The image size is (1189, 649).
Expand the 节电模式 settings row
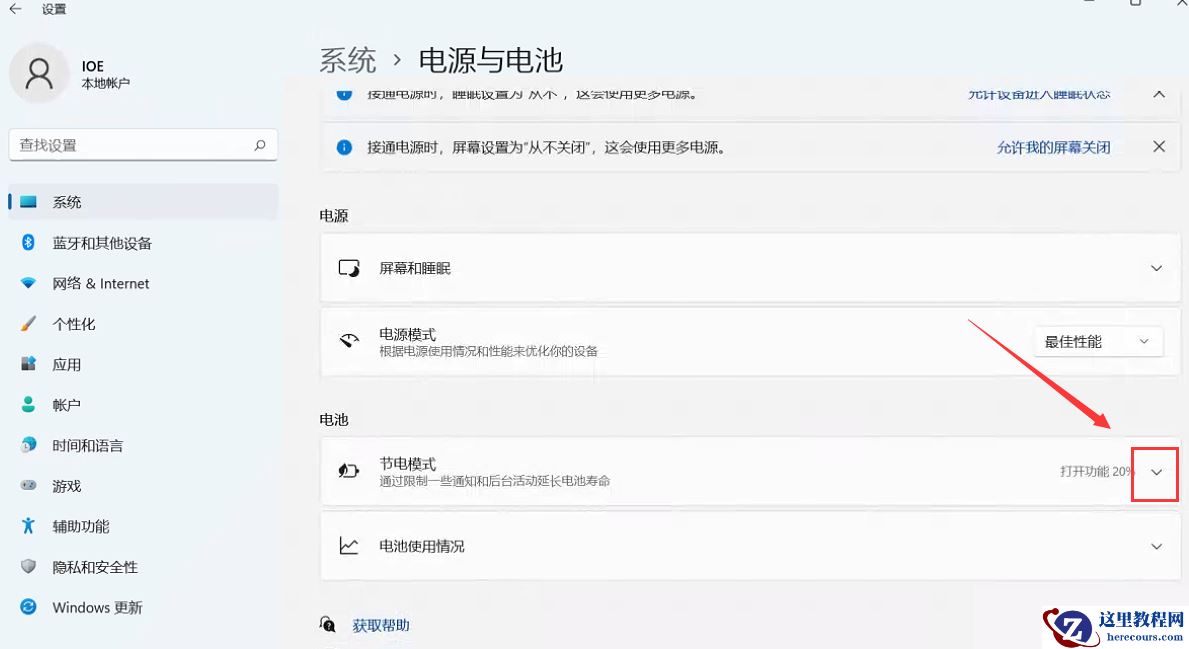click(x=1155, y=470)
